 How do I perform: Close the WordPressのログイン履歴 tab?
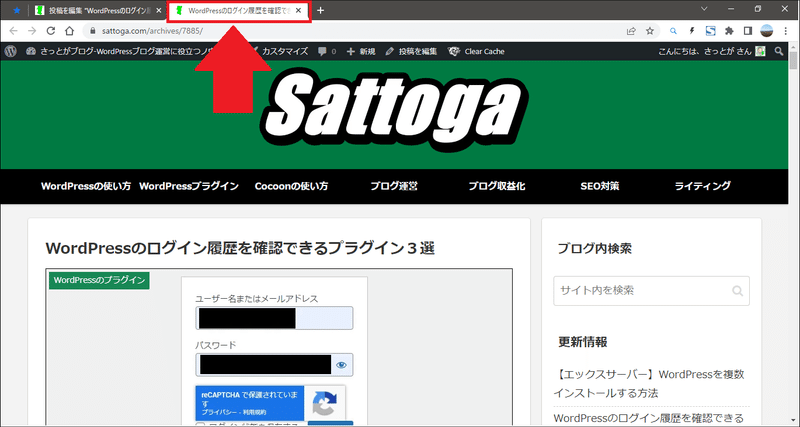(x=298, y=10)
